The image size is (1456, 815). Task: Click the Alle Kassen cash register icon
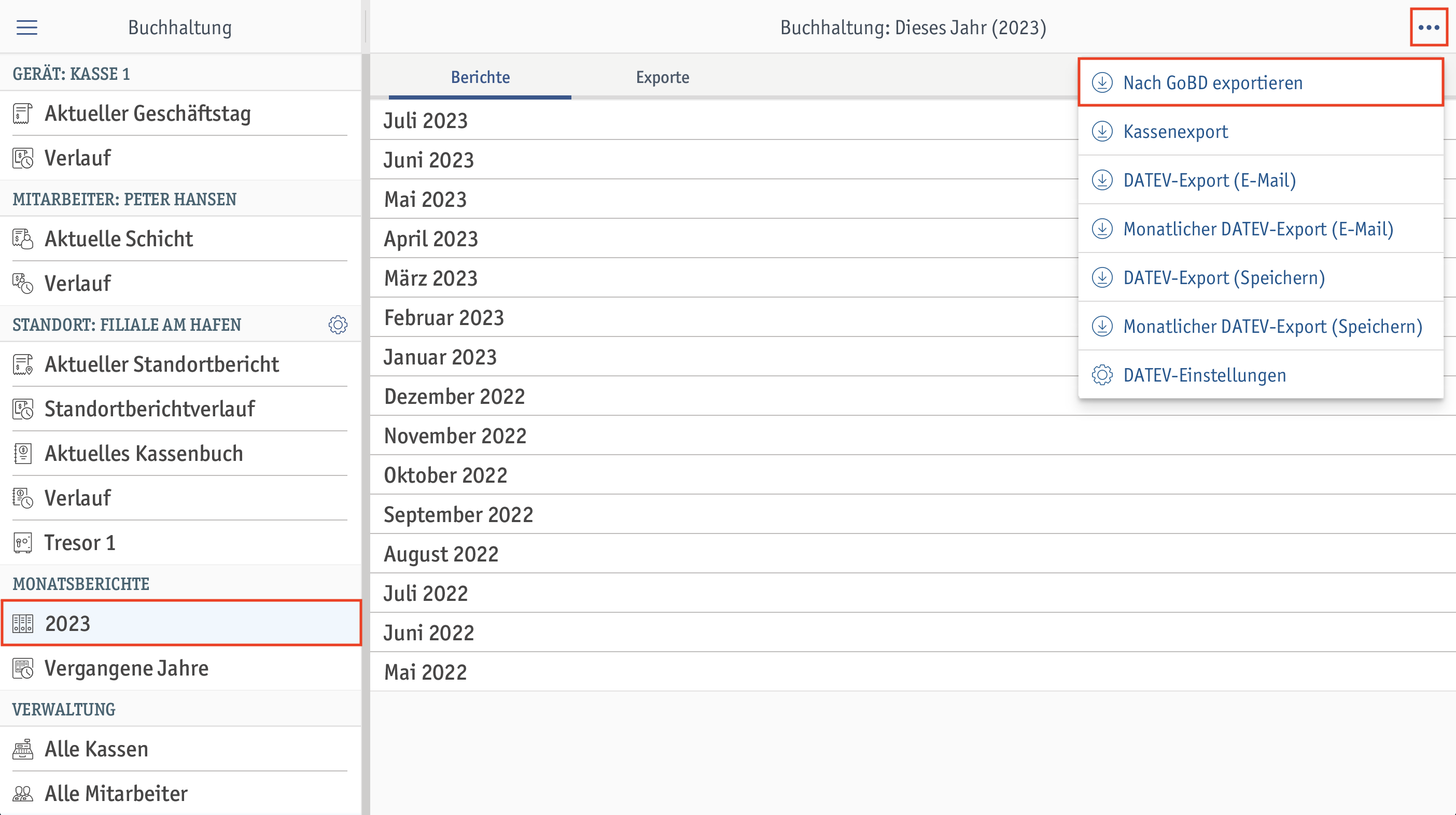pos(23,750)
